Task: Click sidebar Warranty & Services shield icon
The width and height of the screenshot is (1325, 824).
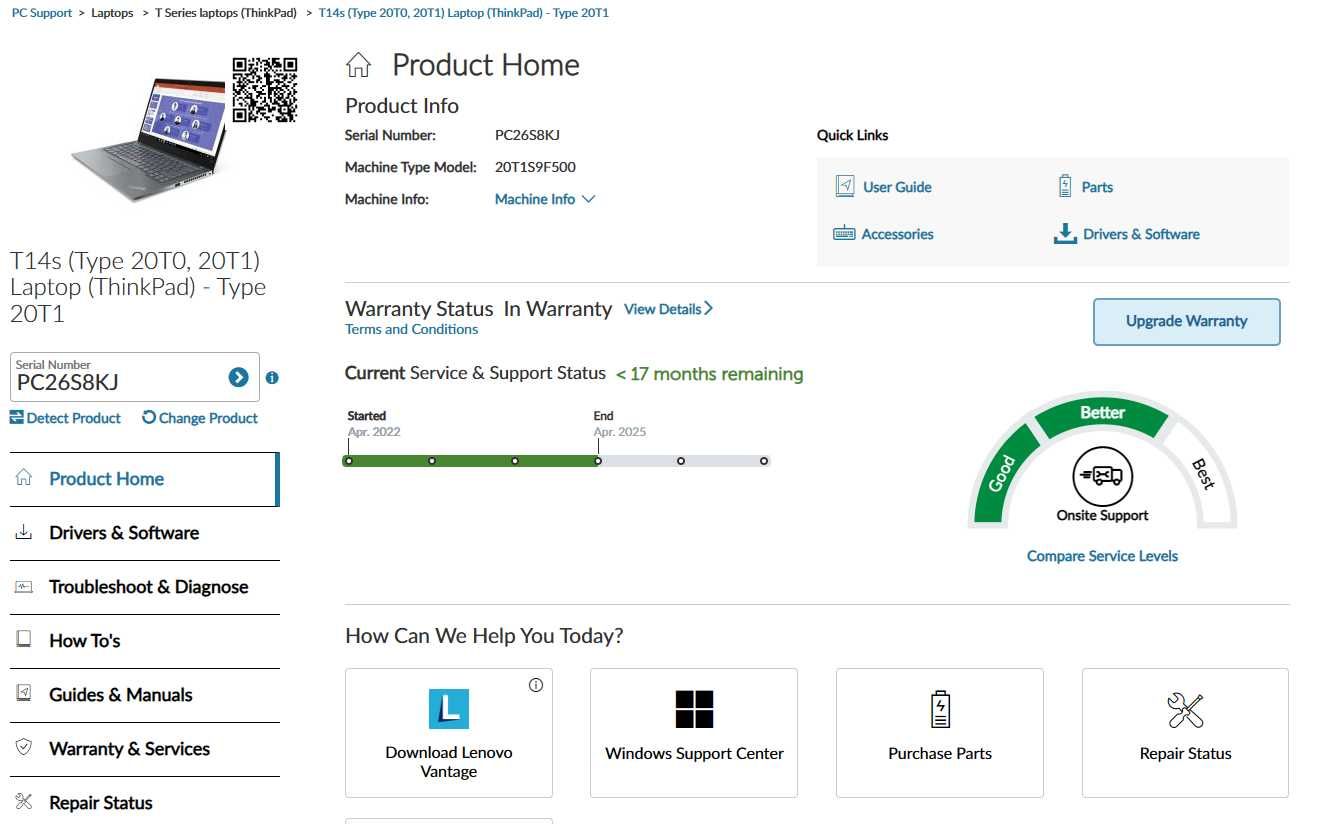Action: pyautogui.click(x=24, y=748)
